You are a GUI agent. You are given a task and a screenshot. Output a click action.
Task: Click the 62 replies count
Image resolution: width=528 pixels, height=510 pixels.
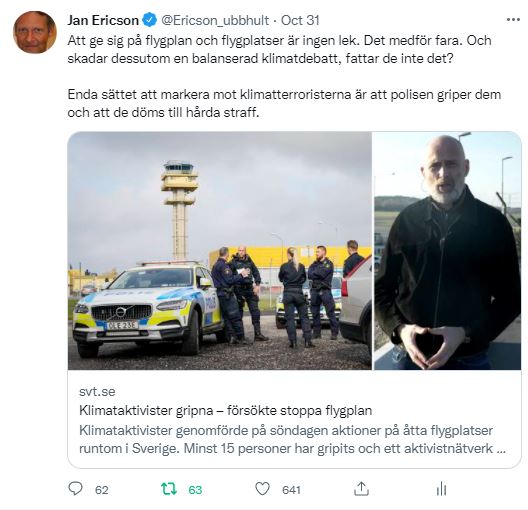tap(102, 490)
